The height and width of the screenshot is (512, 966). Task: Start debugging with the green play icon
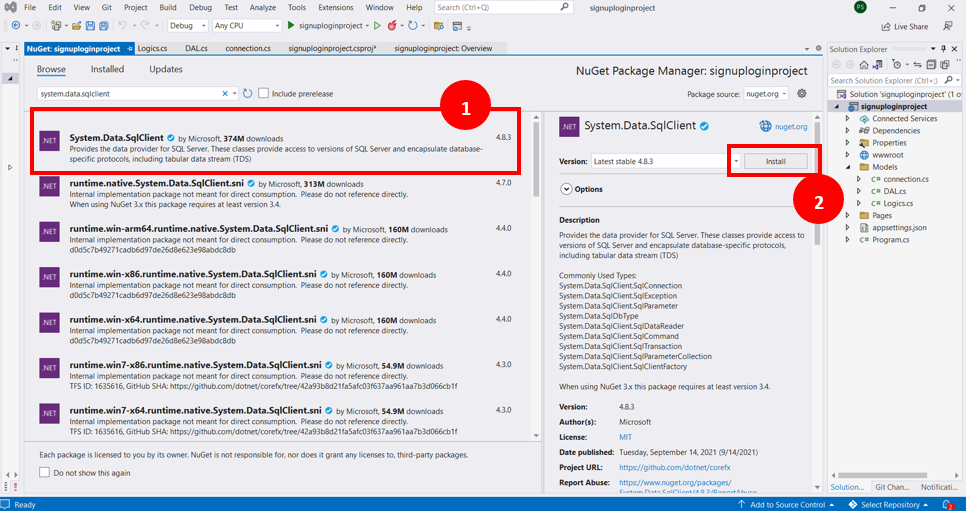click(x=292, y=26)
